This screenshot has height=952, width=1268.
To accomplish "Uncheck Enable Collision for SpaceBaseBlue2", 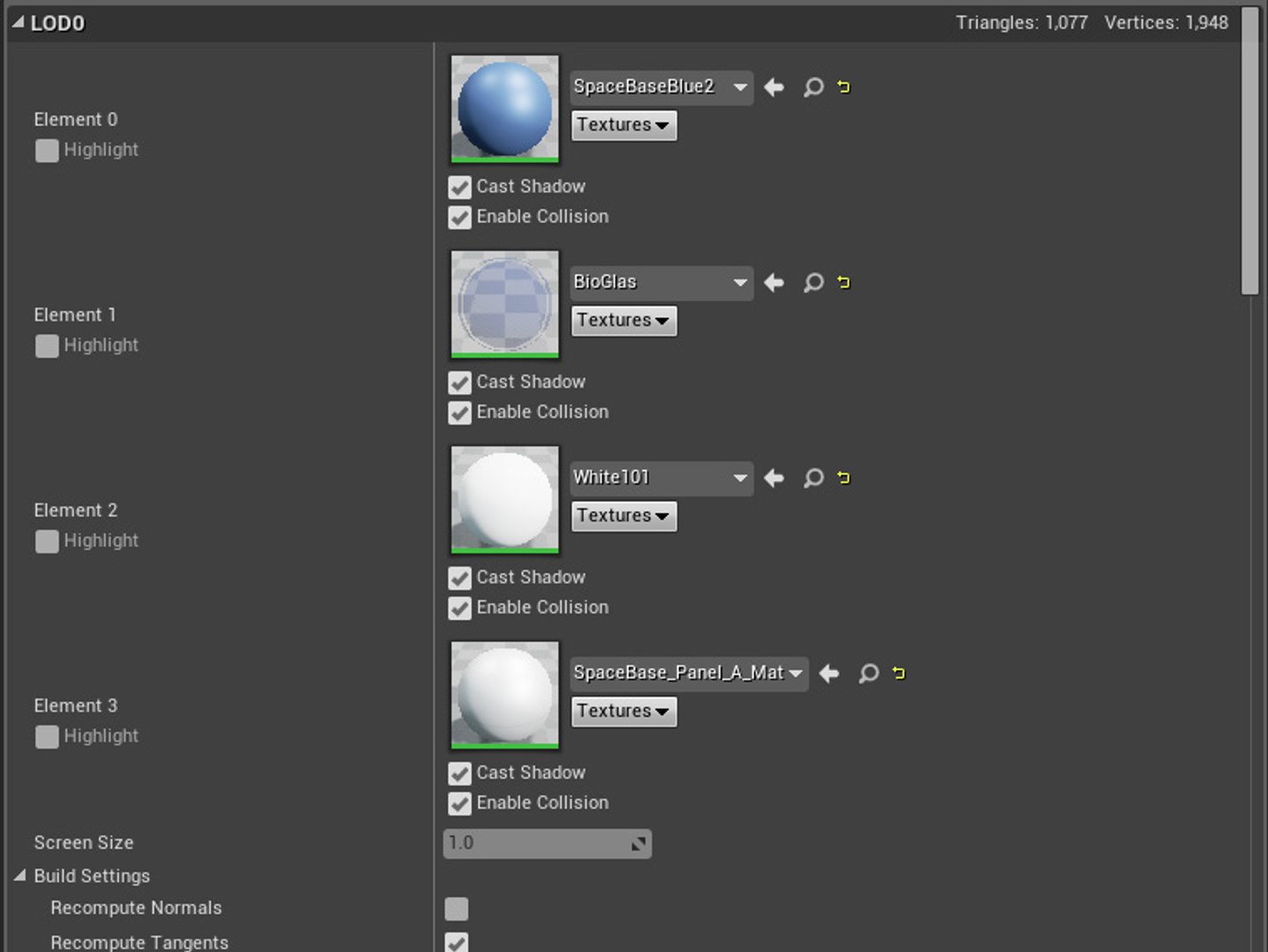I will coord(459,218).
